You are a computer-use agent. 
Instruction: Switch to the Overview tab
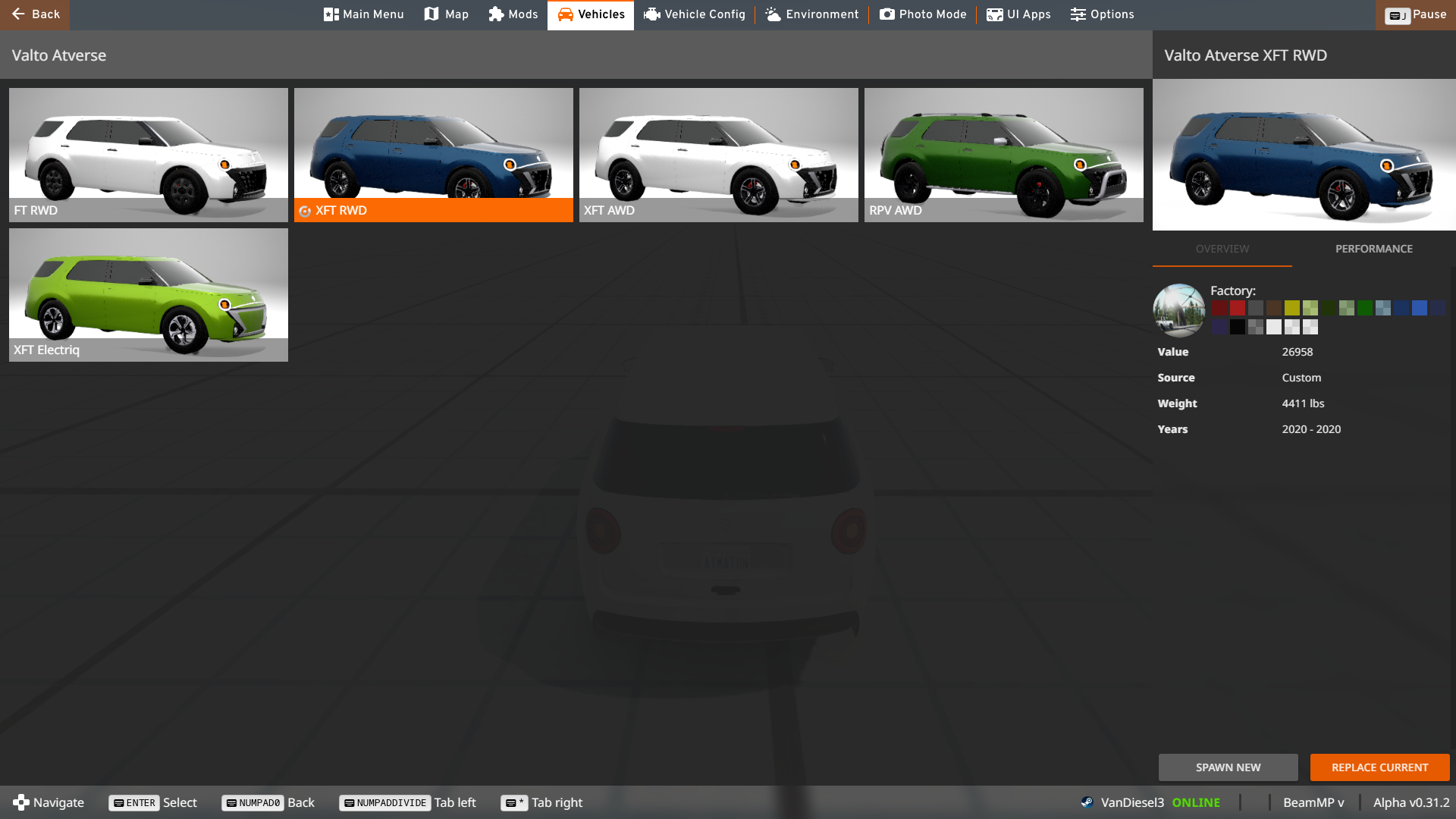click(x=1222, y=249)
